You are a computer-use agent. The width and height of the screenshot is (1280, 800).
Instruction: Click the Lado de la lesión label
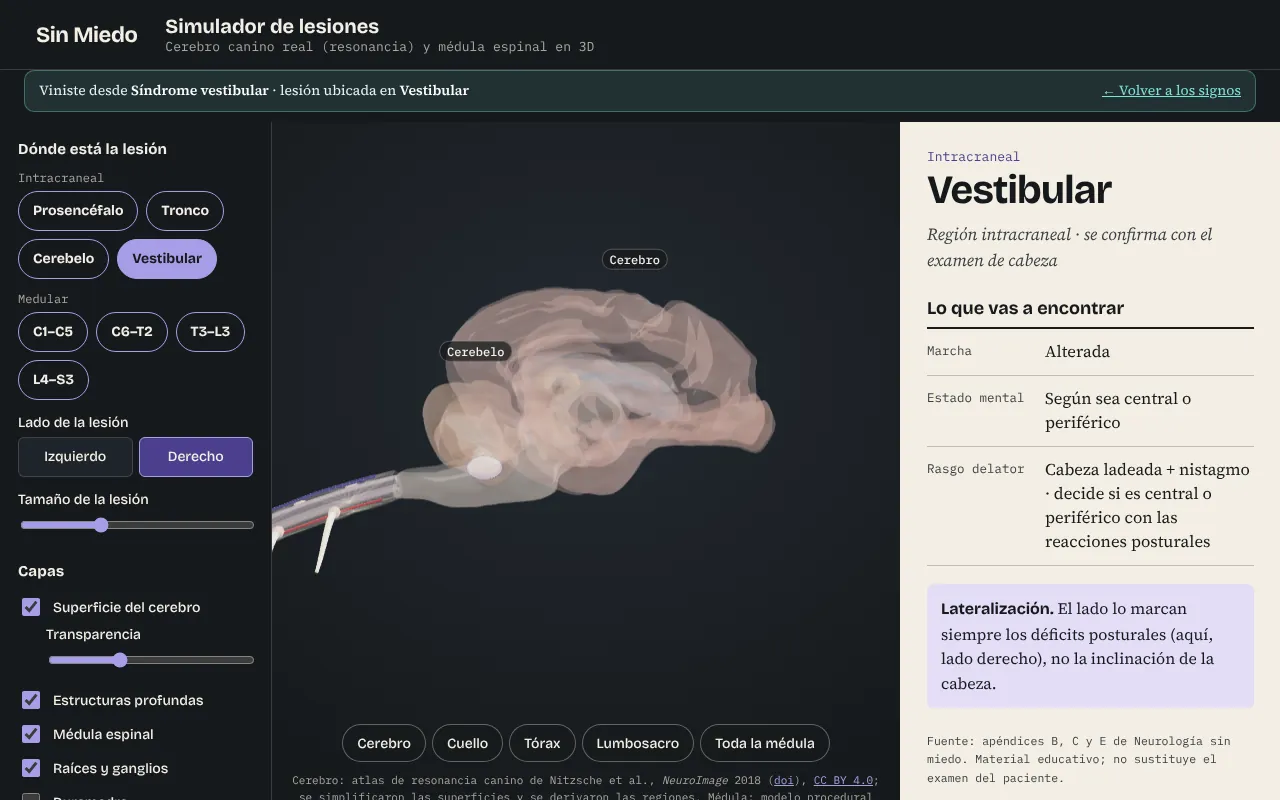coord(73,422)
